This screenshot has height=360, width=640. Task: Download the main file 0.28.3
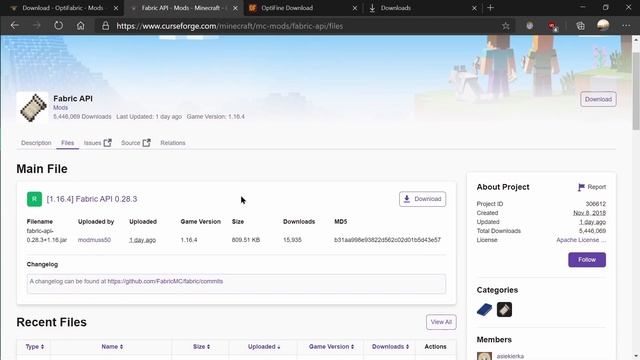click(422, 199)
